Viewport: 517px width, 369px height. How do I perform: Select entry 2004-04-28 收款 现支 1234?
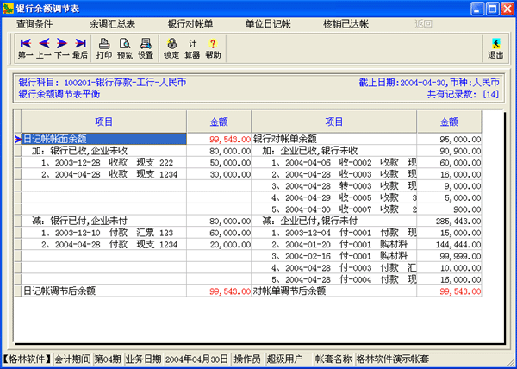pos(104,174)
